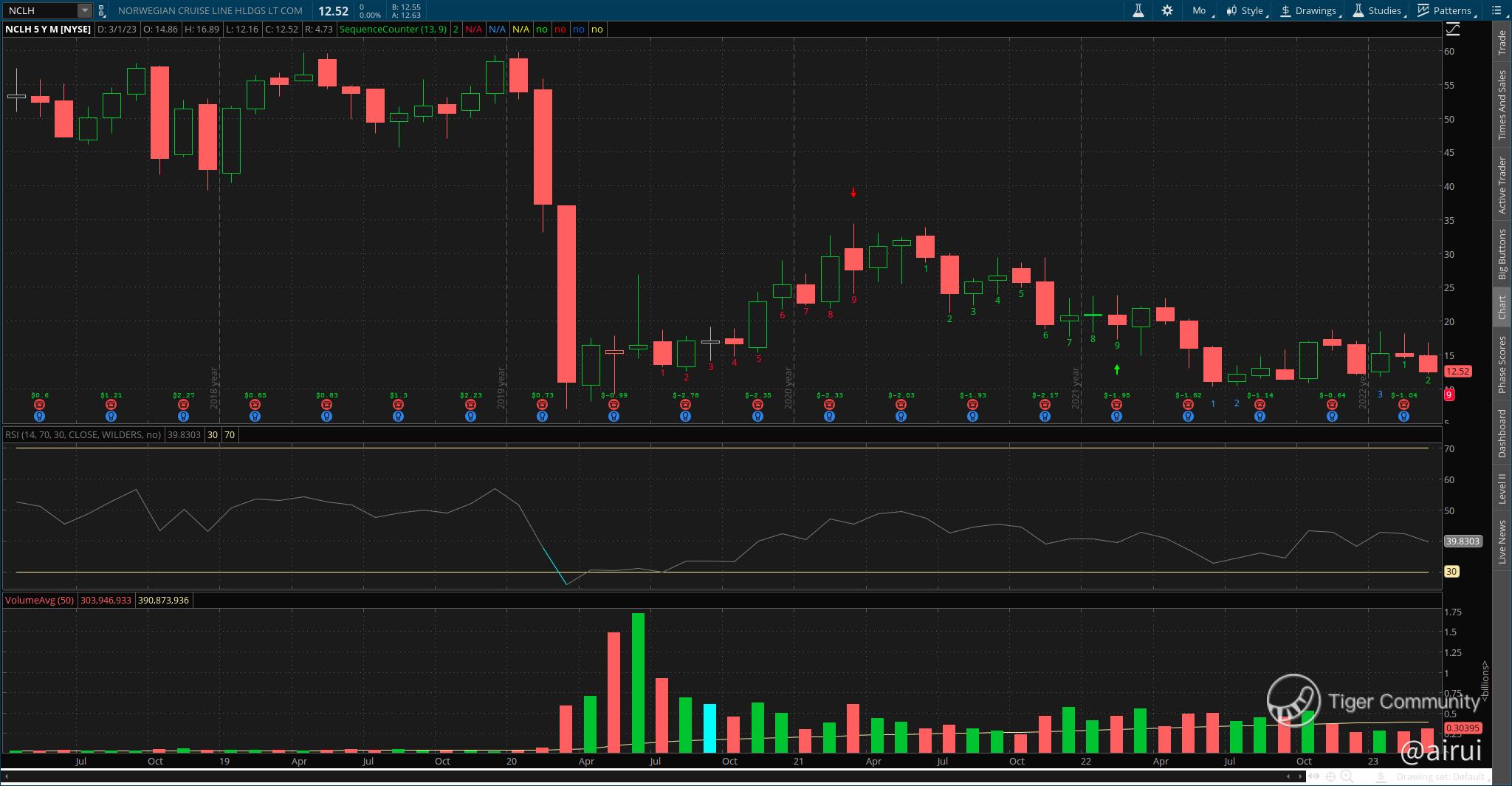
Task: Click the B: 12.55 bid quote
Action: [x=406, y=7]
